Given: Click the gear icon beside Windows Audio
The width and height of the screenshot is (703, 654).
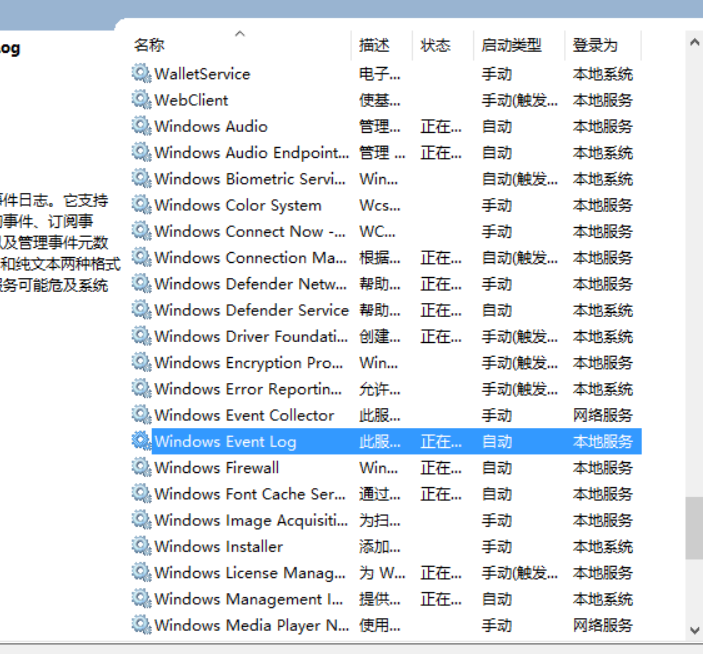Looking at the screenshot, I should click(141, 126).
